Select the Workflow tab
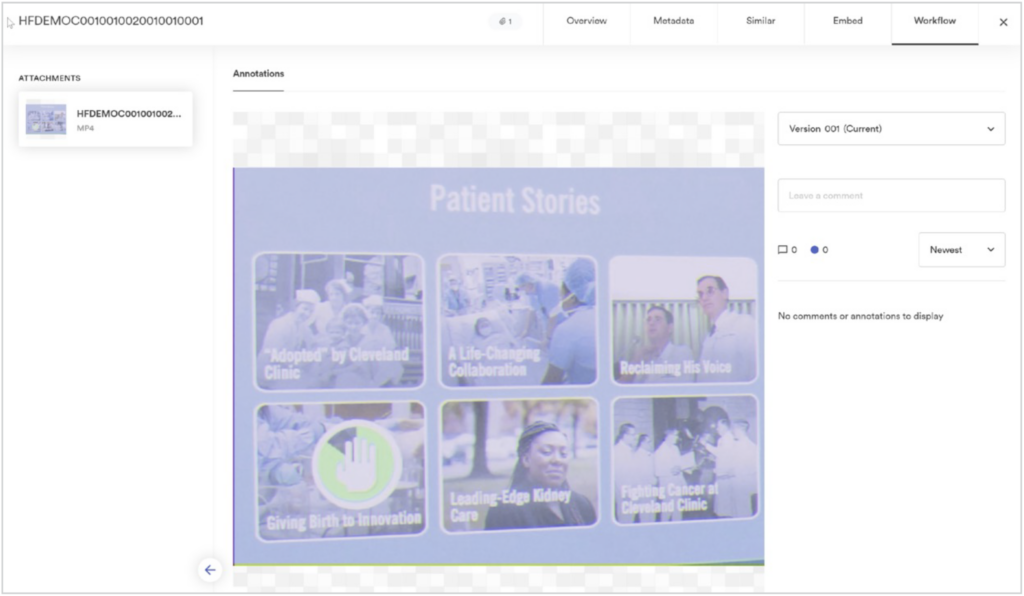1024x596 pixels. (x=935, y=22)
